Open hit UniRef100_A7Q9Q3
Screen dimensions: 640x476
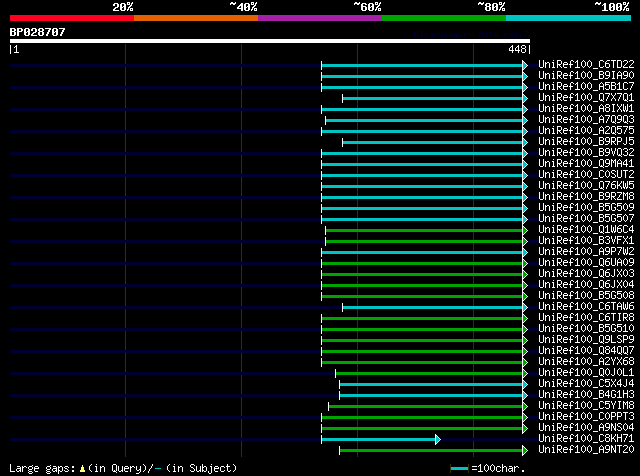tap(586, 120)
